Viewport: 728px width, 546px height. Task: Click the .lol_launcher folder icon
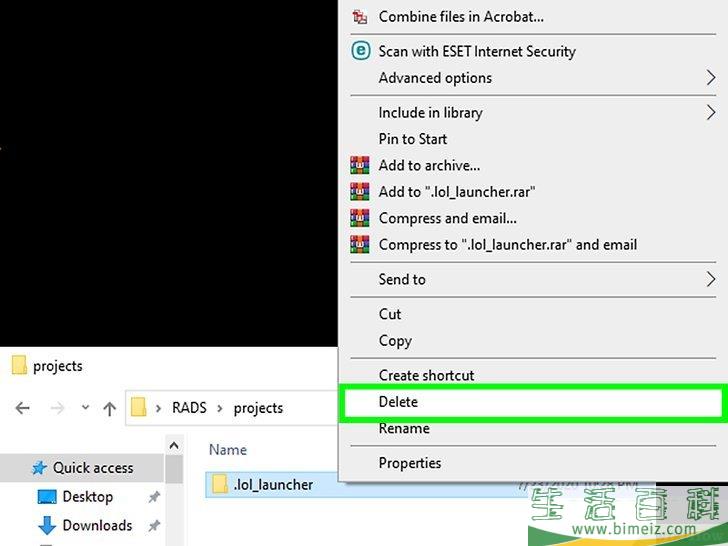(220, 484)
